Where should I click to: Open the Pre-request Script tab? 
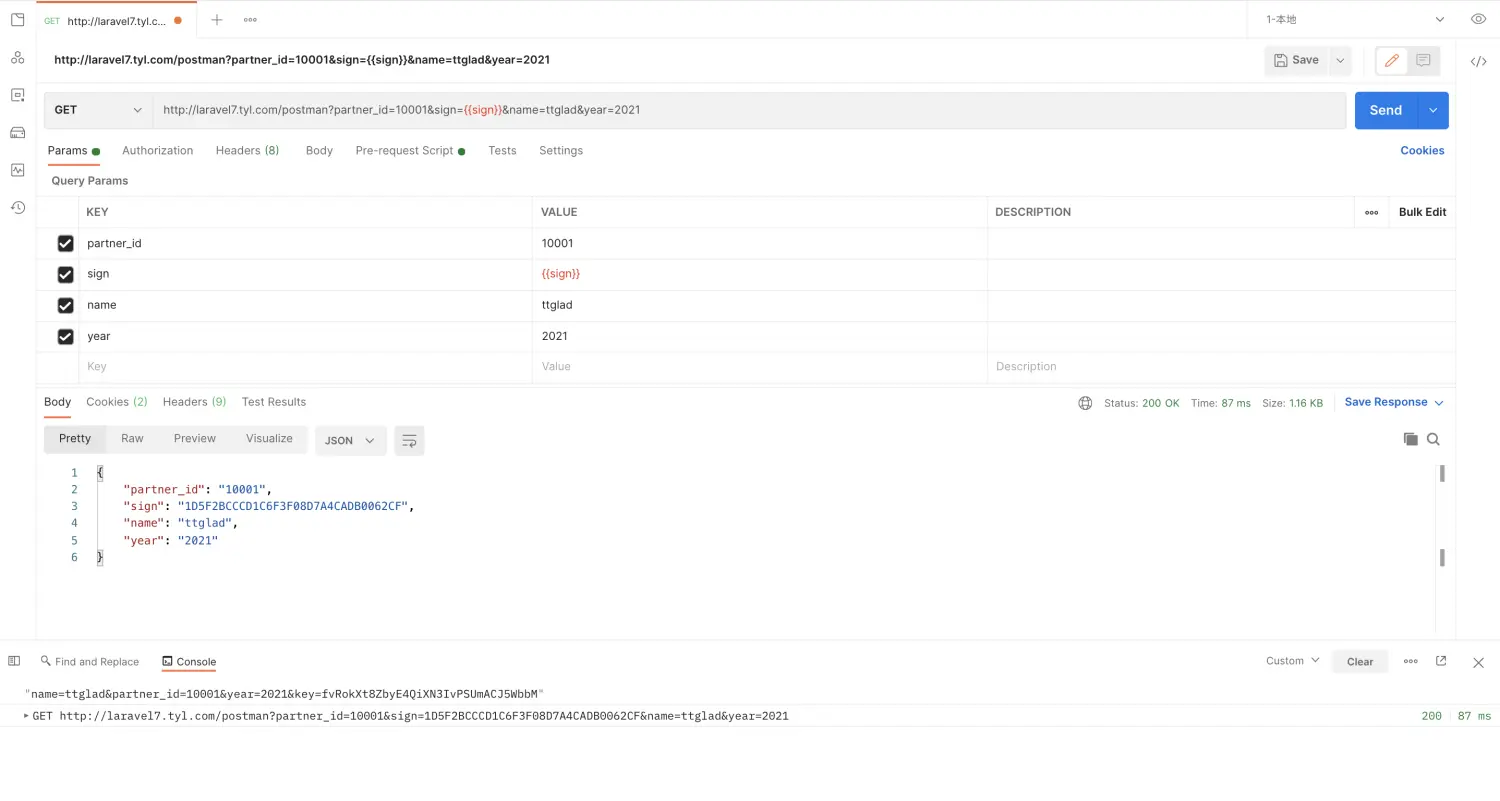[x=410, y=150]
